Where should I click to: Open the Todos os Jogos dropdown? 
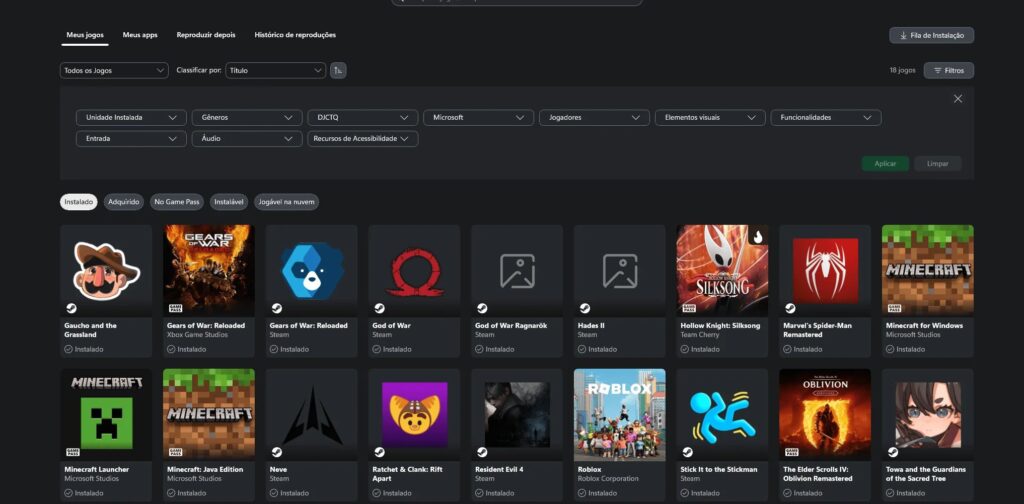[x=114, y=71]
